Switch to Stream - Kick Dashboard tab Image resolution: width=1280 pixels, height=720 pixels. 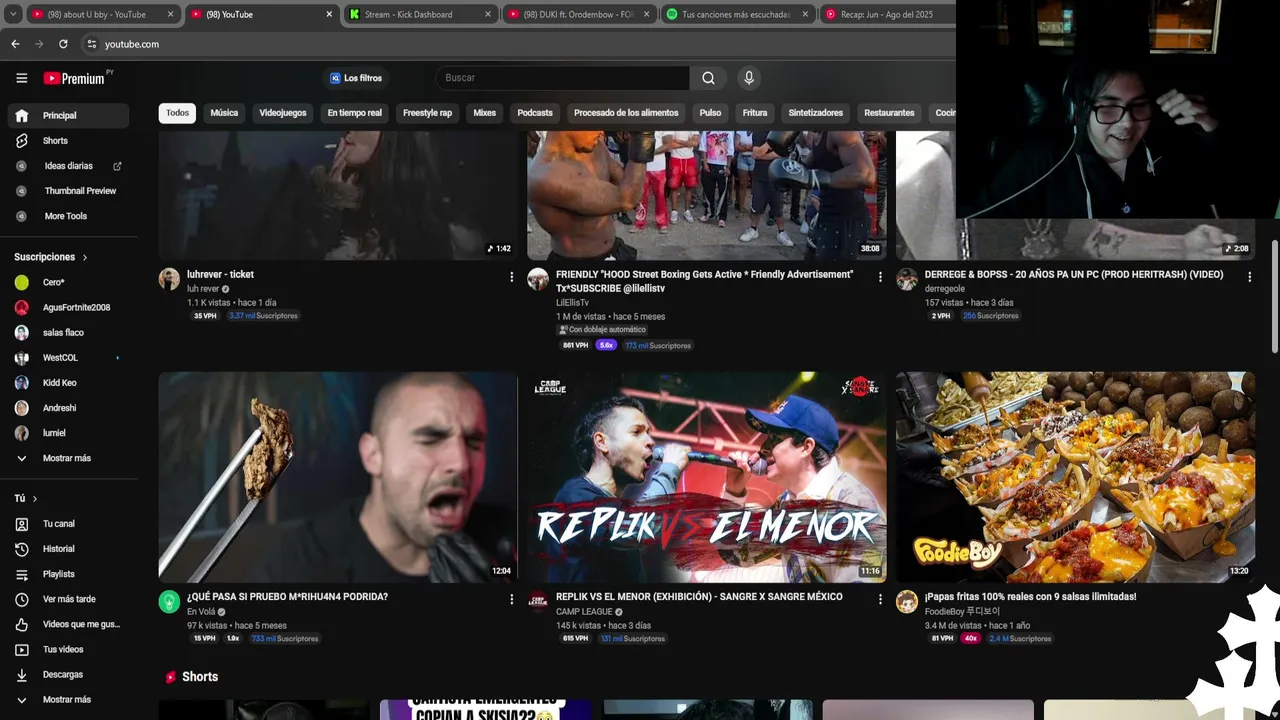coord(421,14)
